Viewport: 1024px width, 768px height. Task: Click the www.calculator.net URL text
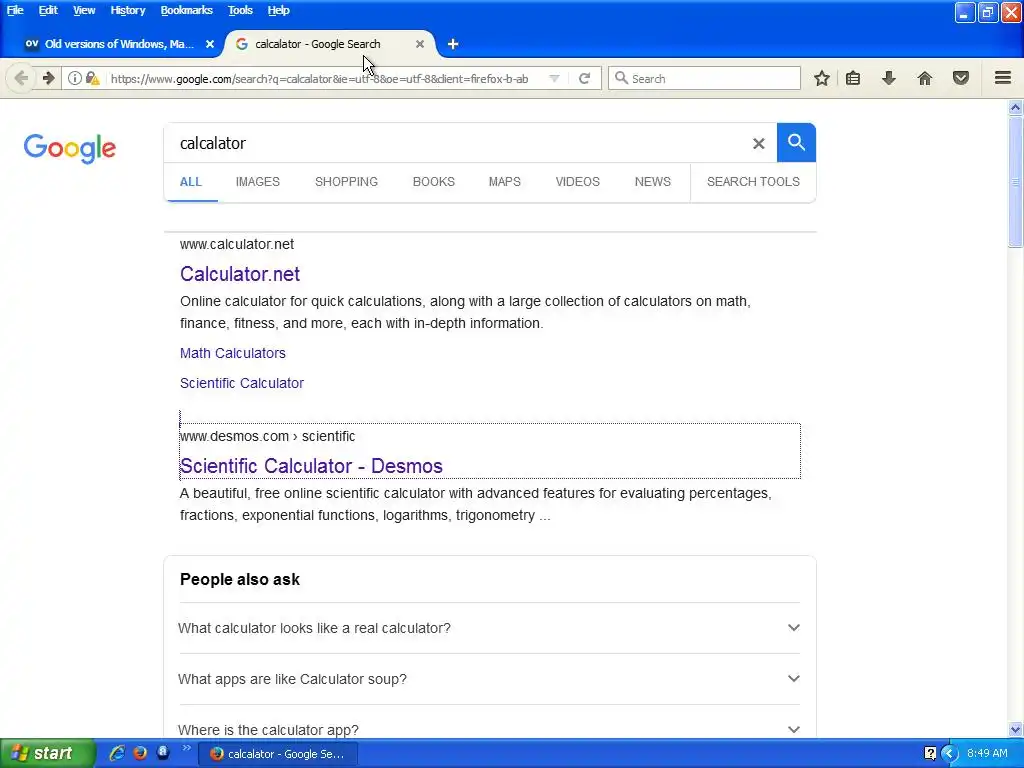pyautogui.click(x=236, y=244)
